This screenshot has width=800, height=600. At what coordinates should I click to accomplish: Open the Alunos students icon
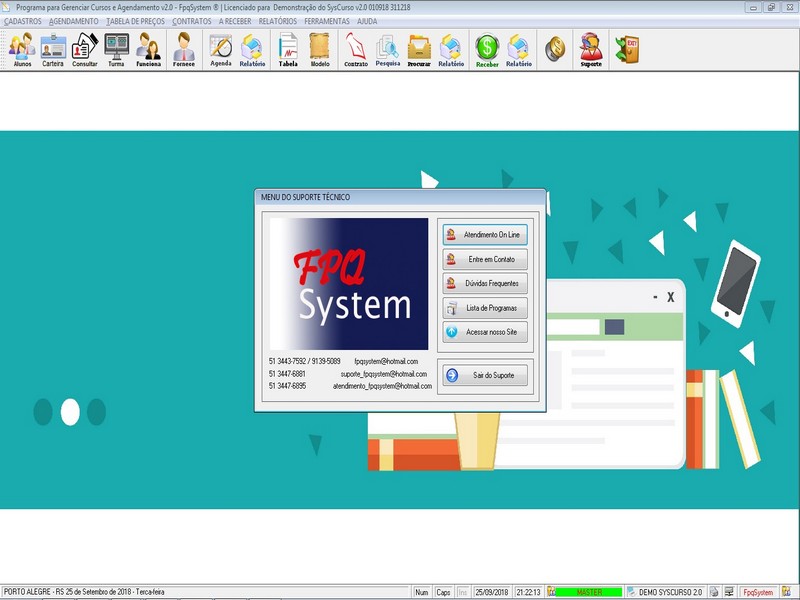(22, 50)
